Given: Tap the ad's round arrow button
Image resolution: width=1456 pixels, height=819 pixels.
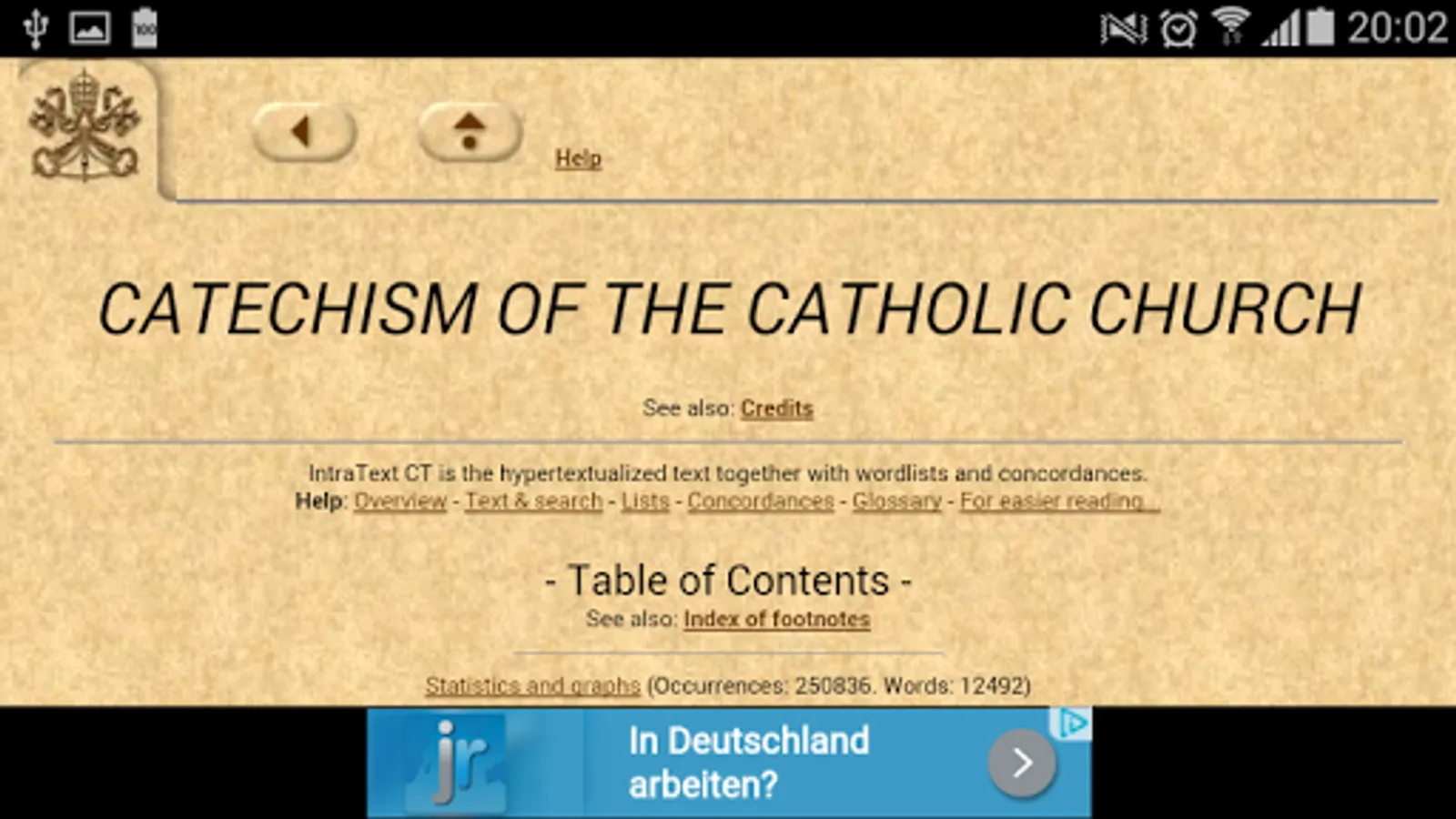Looking at the screenshot, I should pyautogui.click(x=1022, y=763).
